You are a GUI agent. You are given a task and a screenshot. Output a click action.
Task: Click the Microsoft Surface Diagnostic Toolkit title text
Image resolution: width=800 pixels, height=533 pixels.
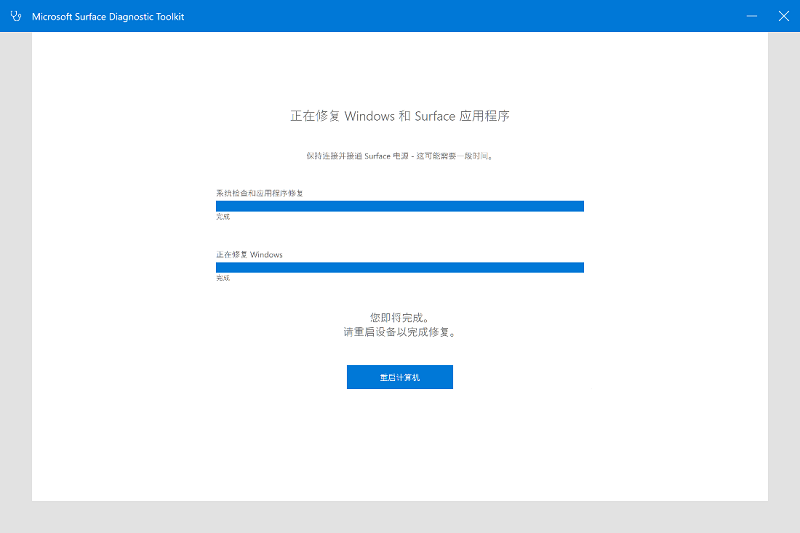[x=108, y=16]
